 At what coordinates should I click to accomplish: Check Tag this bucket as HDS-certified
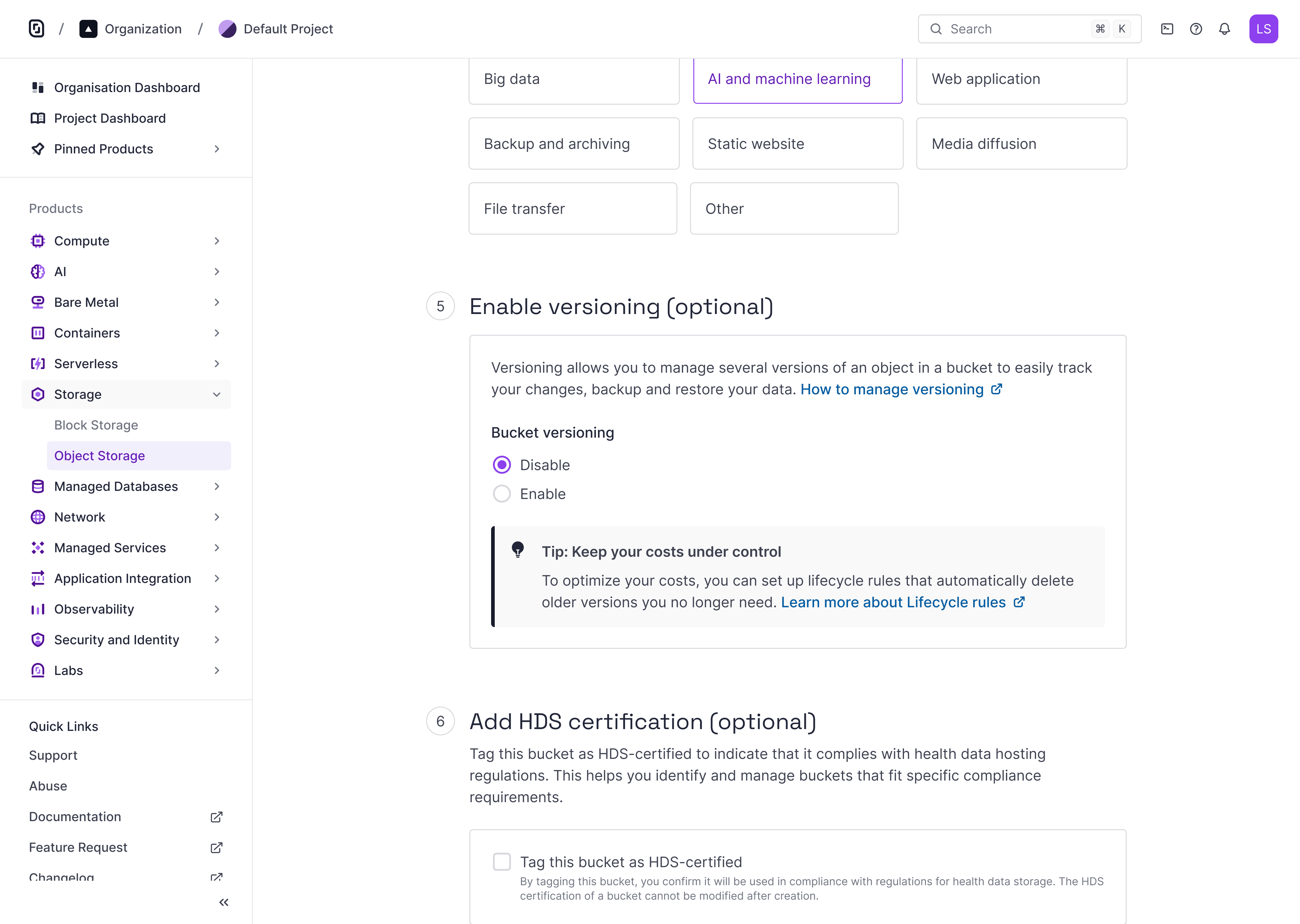(501, 861)
